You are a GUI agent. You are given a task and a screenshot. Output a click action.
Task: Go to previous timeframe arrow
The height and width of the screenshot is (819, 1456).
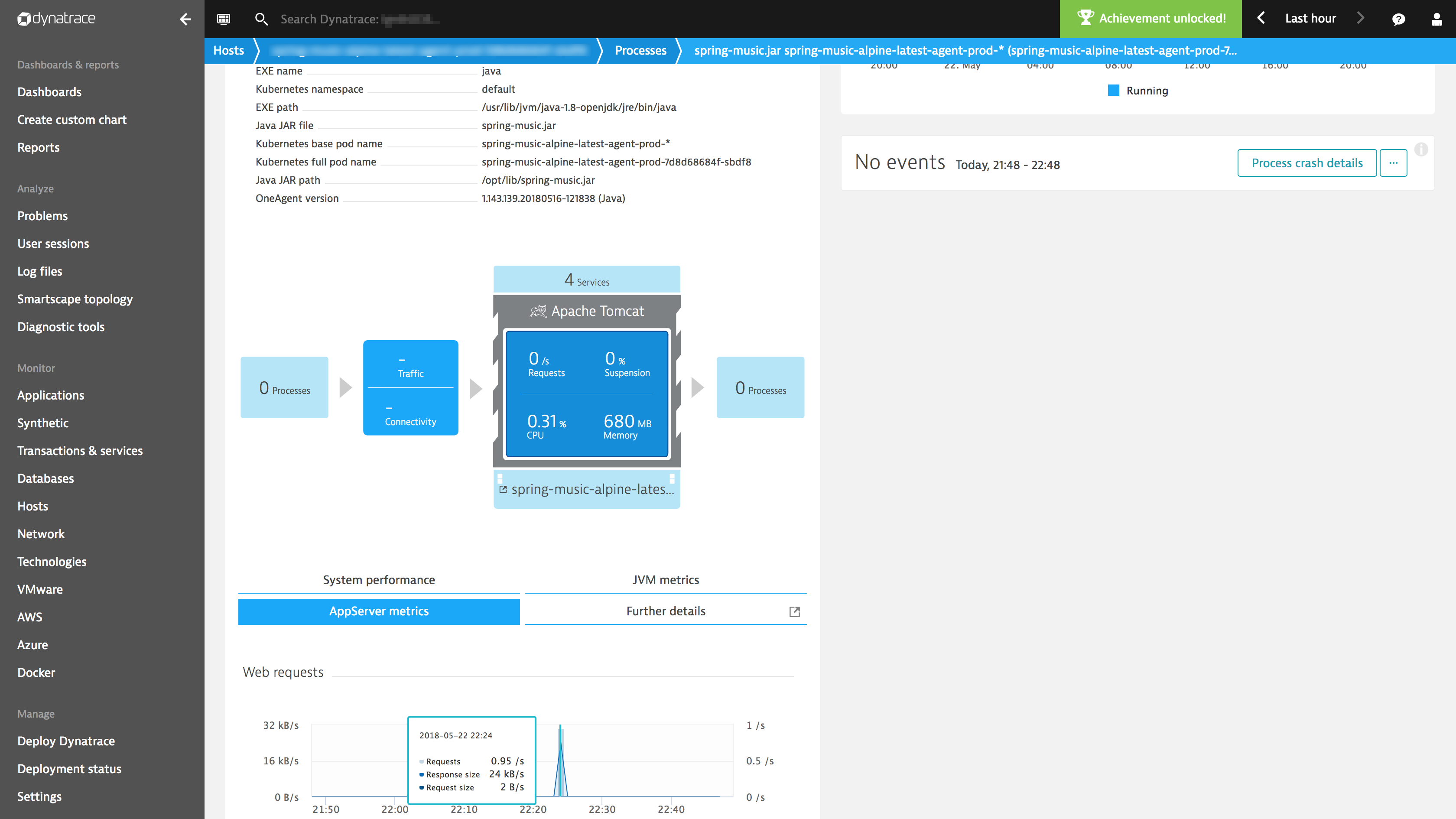click(1261, 18)
